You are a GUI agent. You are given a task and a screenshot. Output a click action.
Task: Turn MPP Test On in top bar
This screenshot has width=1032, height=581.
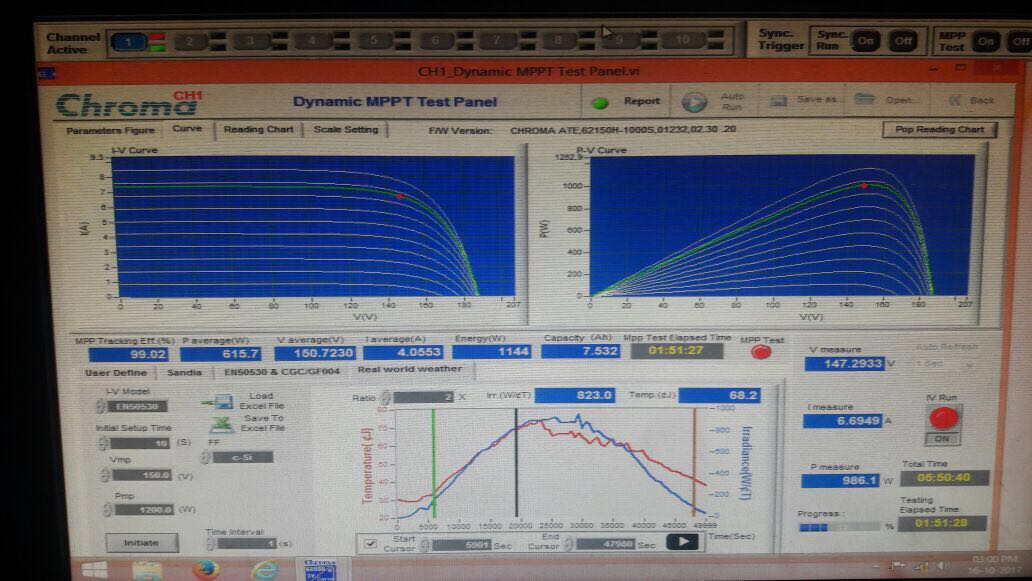point(985,41)
